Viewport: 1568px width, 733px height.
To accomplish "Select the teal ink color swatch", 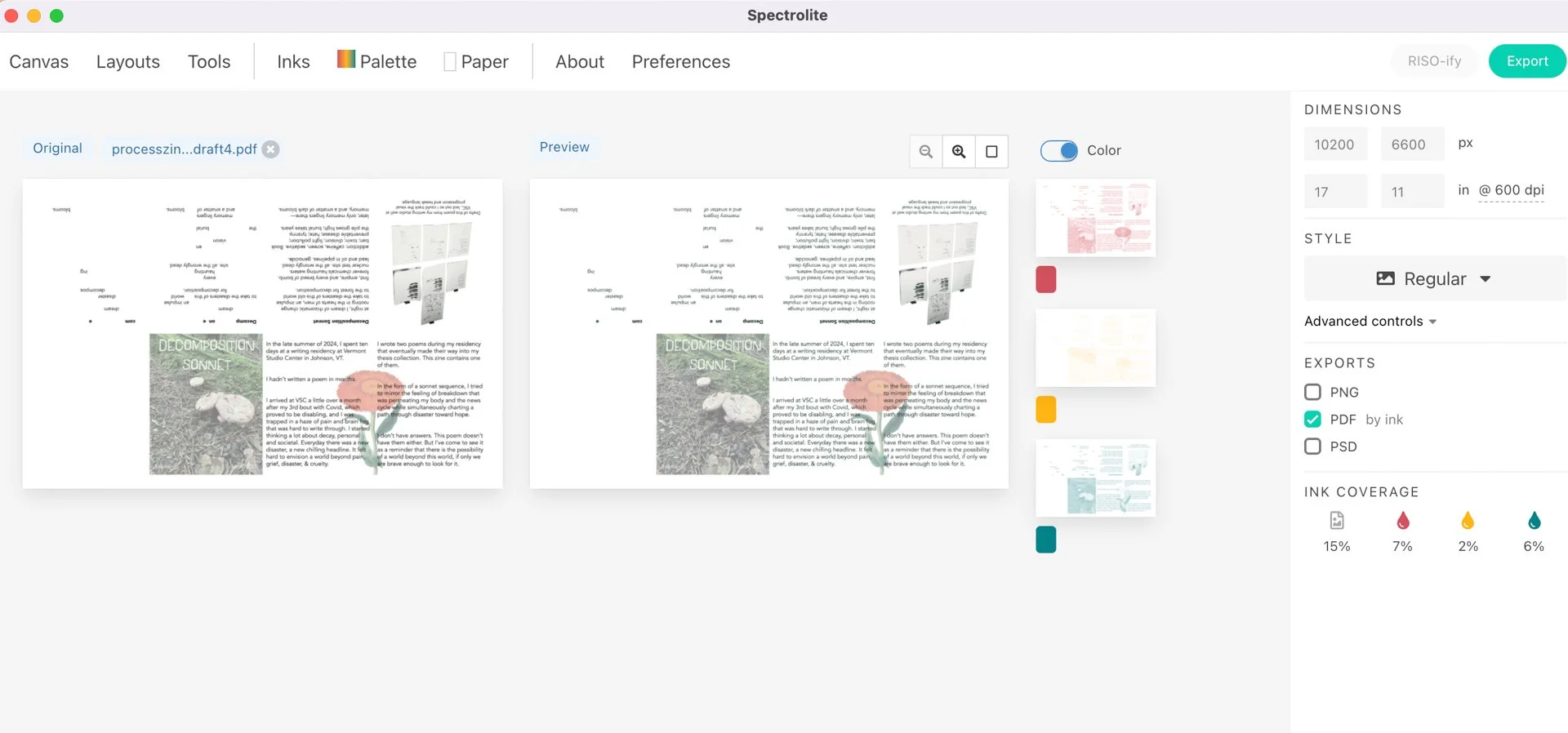I will pyautogui.click(x=1046, y=540).
